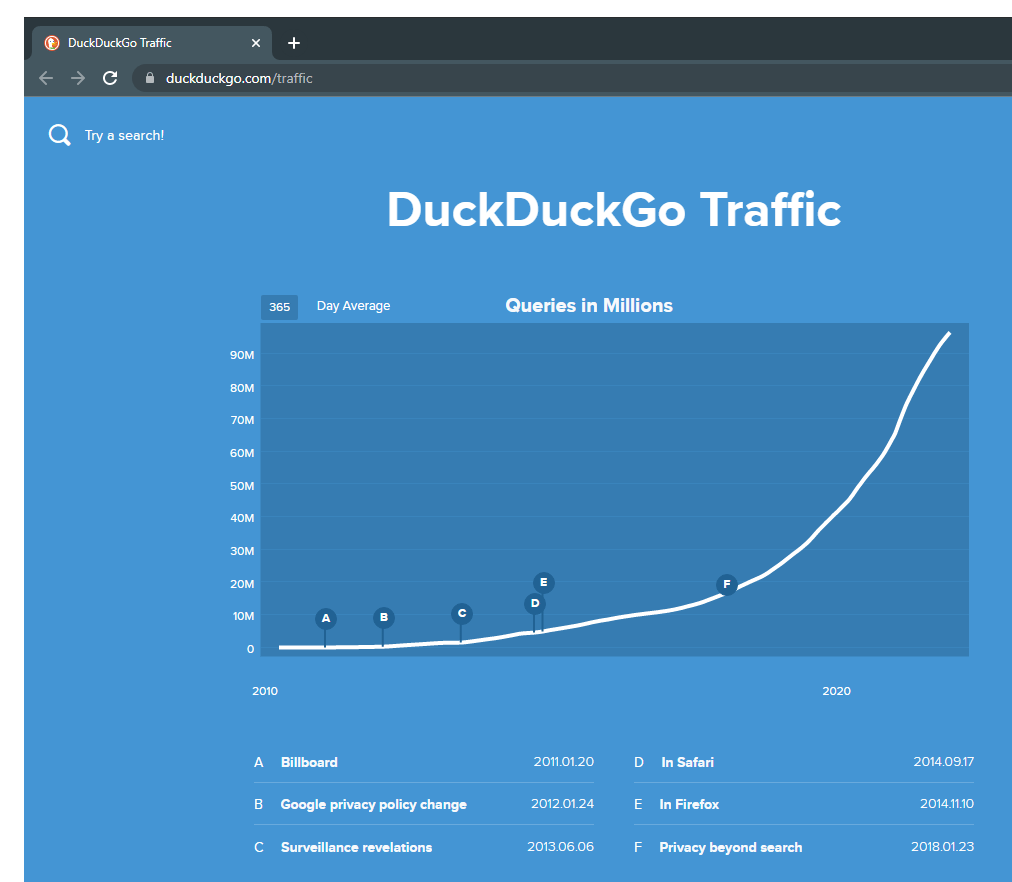Image resolution: width=1012 pixels, height=882 pixels.
Task: Click the 'Surveillance revelations' legend entry
Action: click(x=356, y=847)
